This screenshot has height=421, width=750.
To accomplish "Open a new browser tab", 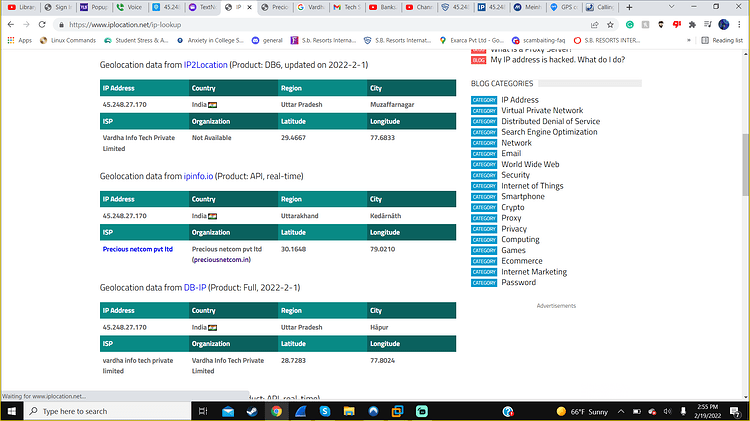I will 629,7.
